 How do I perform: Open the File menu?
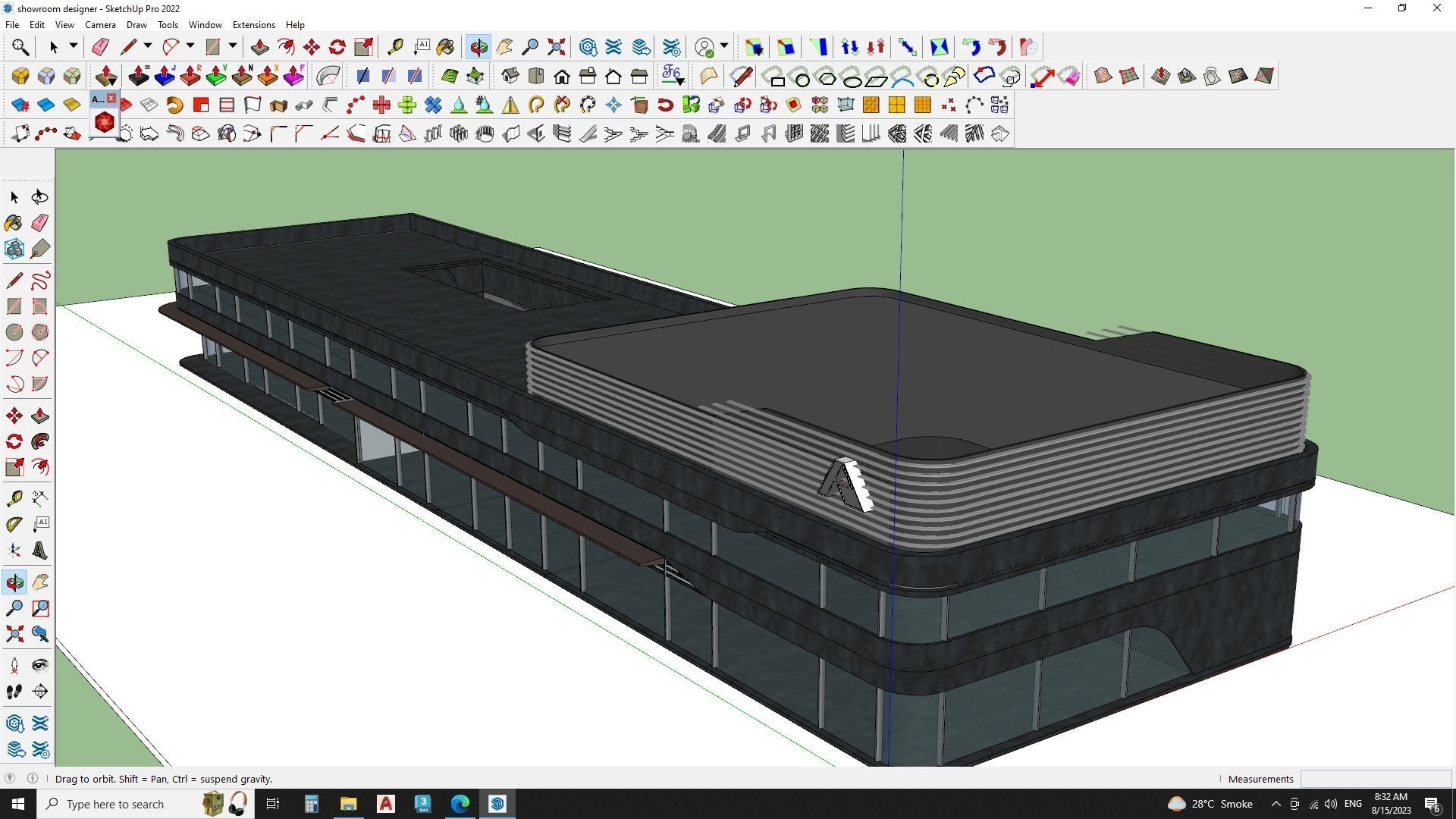pyautogui.click(x=12, y=25)
